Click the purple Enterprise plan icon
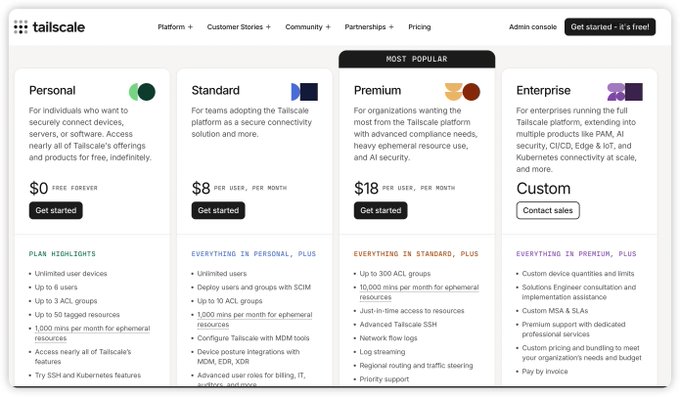 click(x=625, y=92)
